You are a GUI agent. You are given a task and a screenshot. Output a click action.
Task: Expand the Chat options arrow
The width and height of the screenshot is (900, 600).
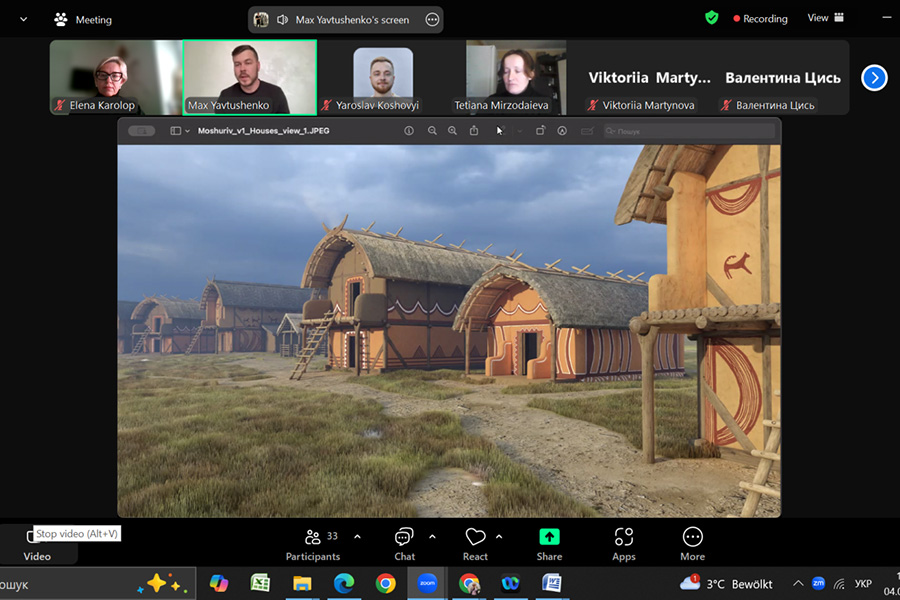(x=432, y=536)
